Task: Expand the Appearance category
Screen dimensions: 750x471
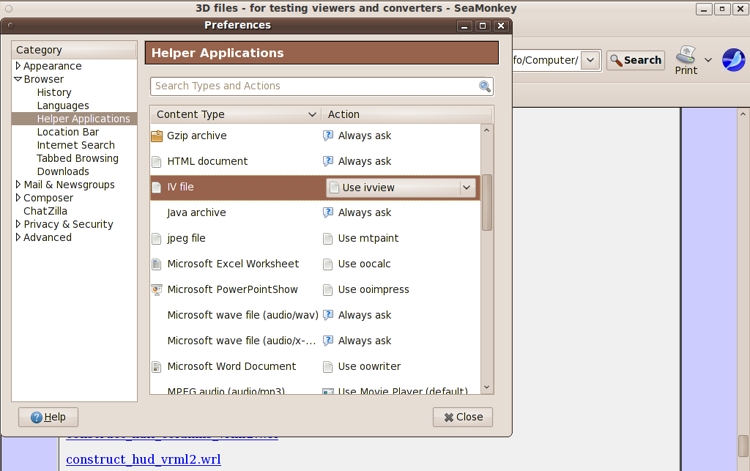Action: (x=18, y=66)
